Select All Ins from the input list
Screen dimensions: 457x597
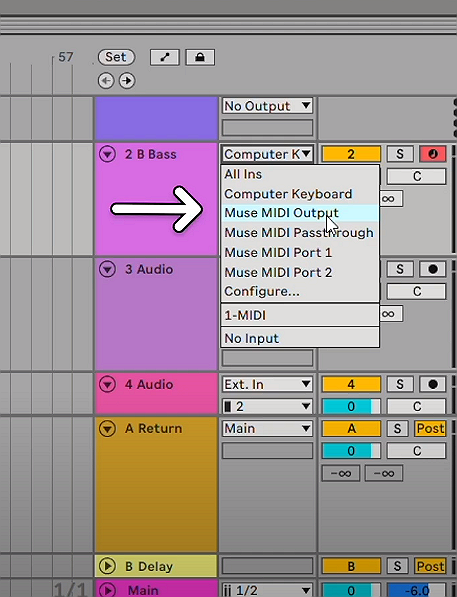300,174
